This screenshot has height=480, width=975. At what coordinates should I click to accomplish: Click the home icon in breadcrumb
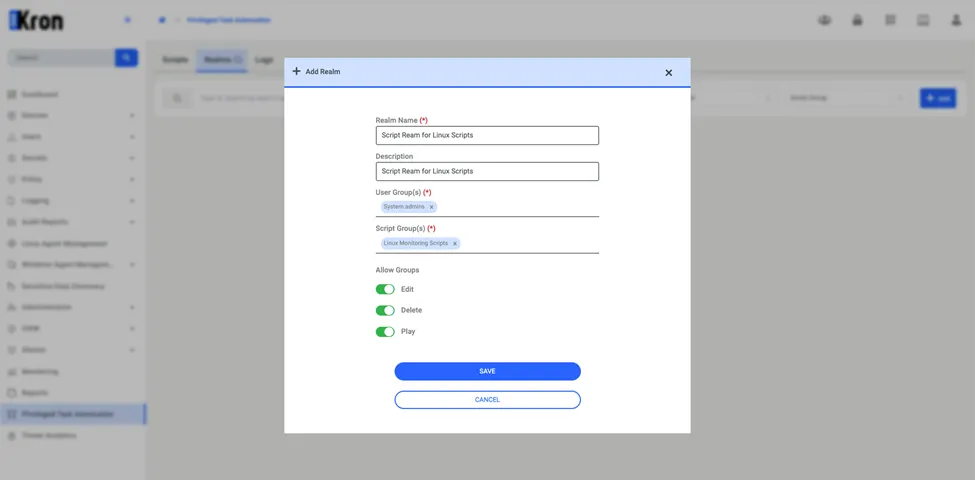pyautogui.click(x=162, y=20)
